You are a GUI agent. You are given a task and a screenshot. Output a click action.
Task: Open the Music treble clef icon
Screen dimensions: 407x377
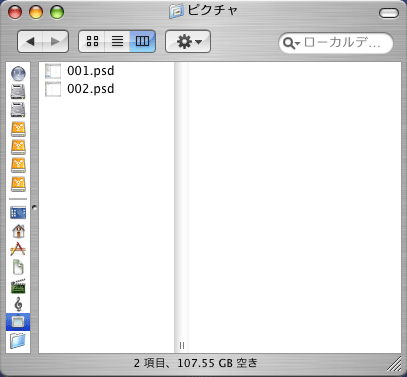[x=19, y=304]
